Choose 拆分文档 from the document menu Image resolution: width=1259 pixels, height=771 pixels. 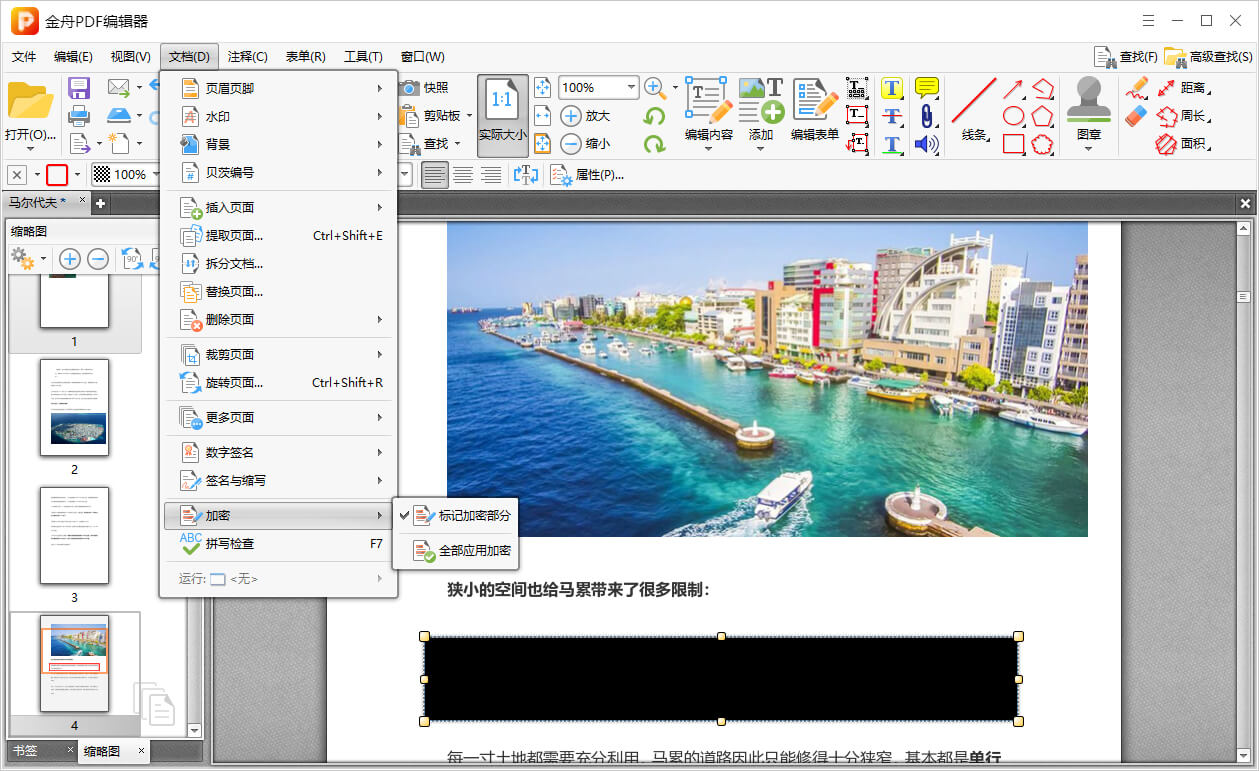(x=234, y=264)
